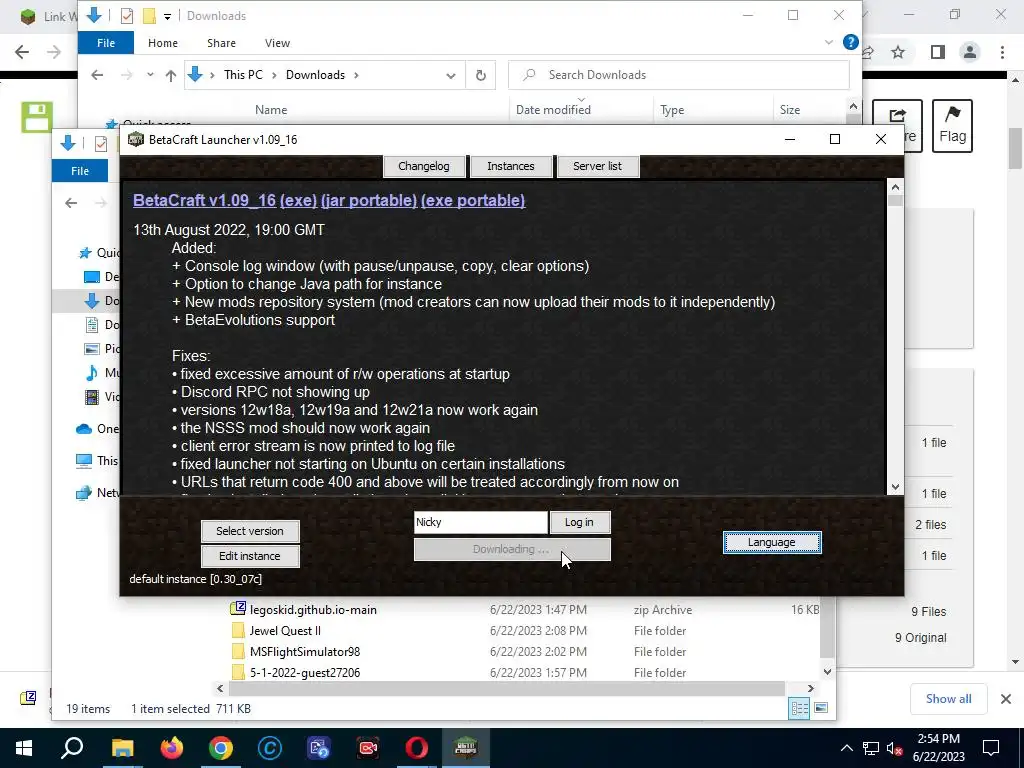Open the Home ribbon tab in Downloads

tap(163, 42)
